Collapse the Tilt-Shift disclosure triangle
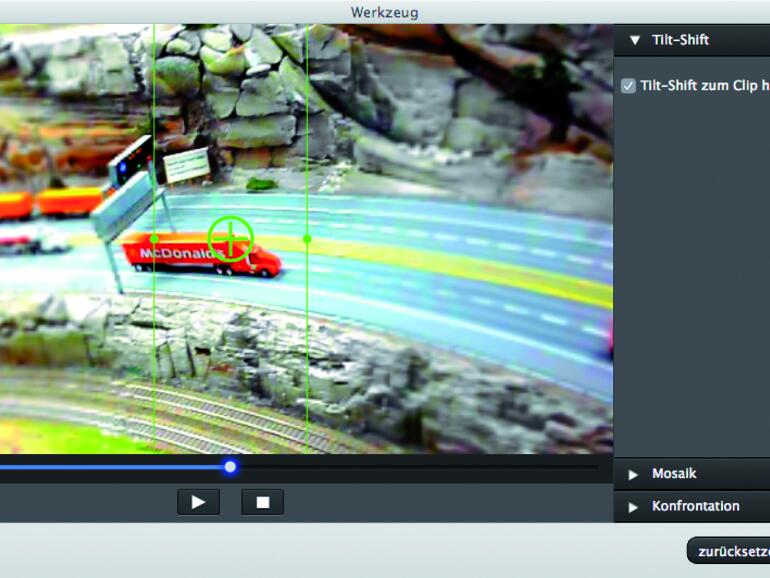The height and width of the screenshot is (578, 770). (x=633, y=41)
